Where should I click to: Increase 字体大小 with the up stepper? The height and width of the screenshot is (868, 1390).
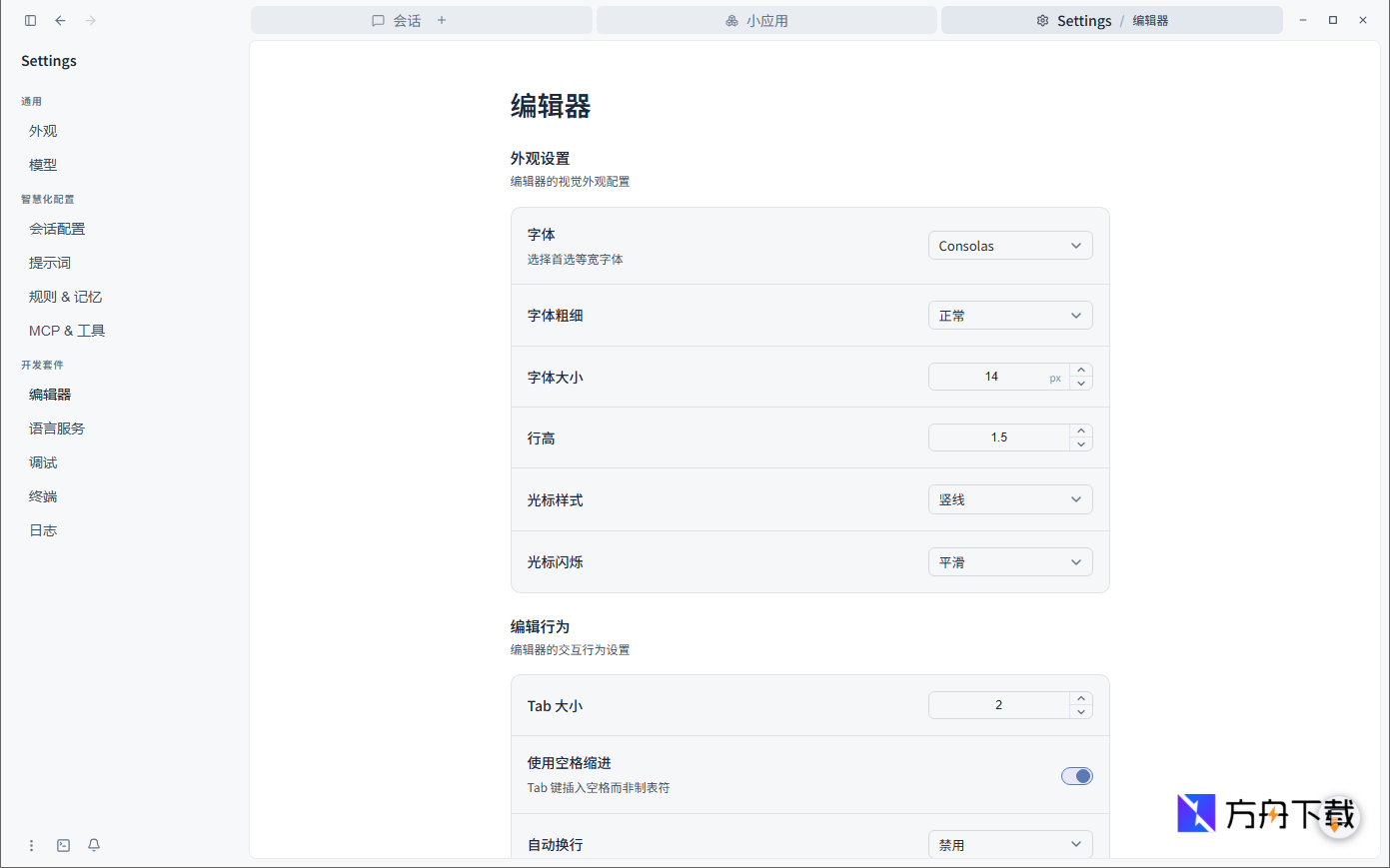(x=1080, y=371)
